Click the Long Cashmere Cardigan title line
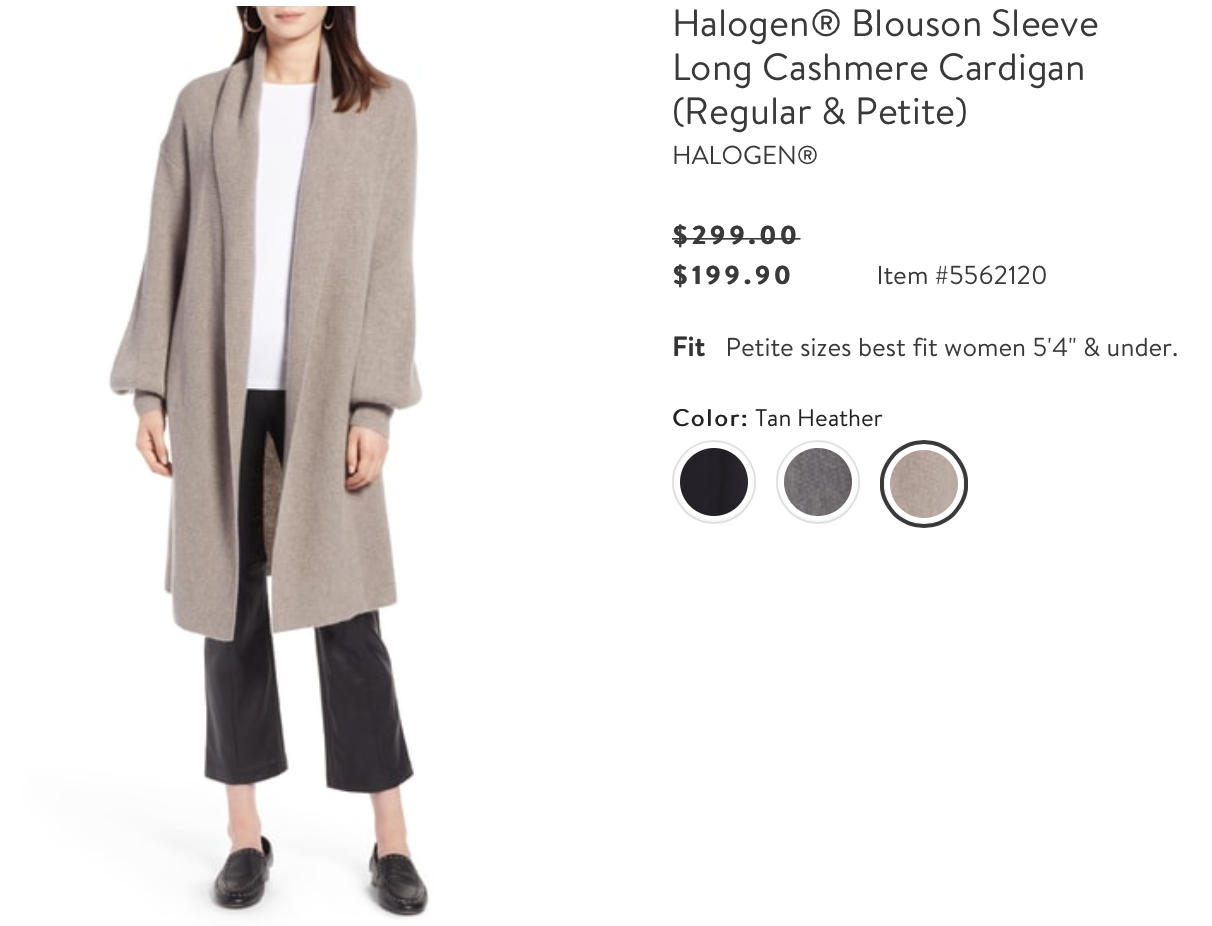Viewport: 1212px width, 926px height. point(879,67)
